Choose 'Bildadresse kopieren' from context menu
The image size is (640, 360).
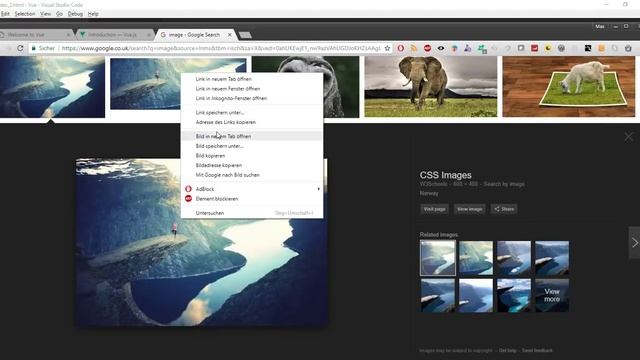click(252, 165)
